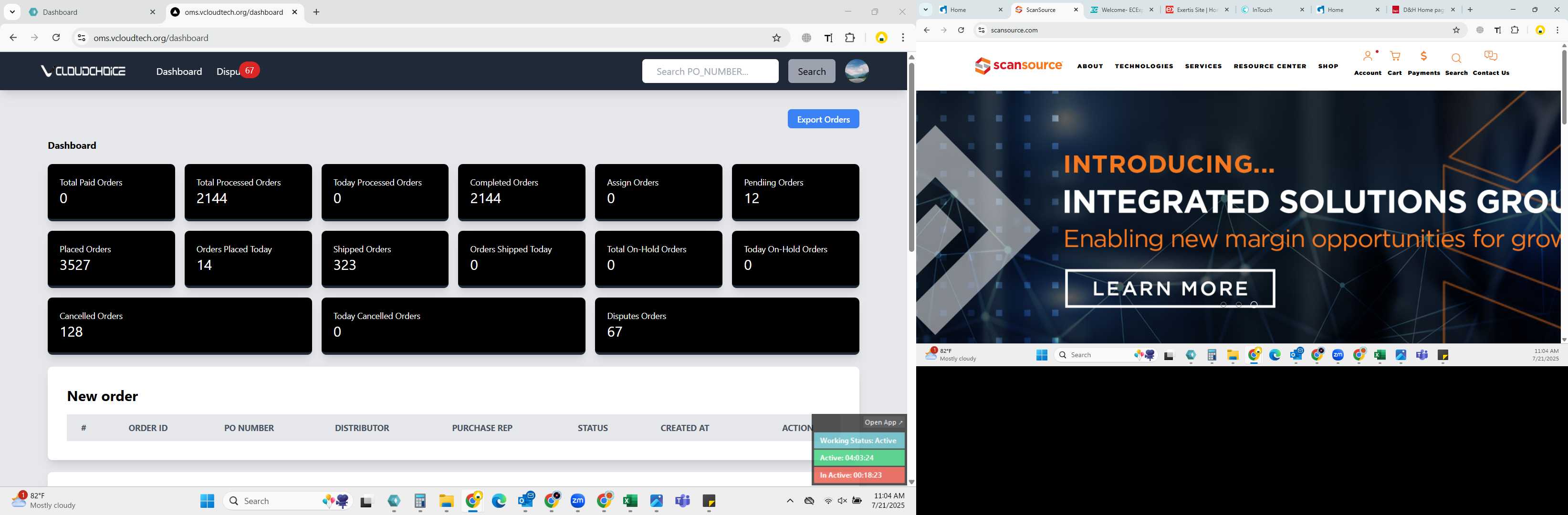Viewport: 1568px width, 515px height.
Task: Open a new tab in ScanSource browser window
Action: click(x=1470, y=10)
